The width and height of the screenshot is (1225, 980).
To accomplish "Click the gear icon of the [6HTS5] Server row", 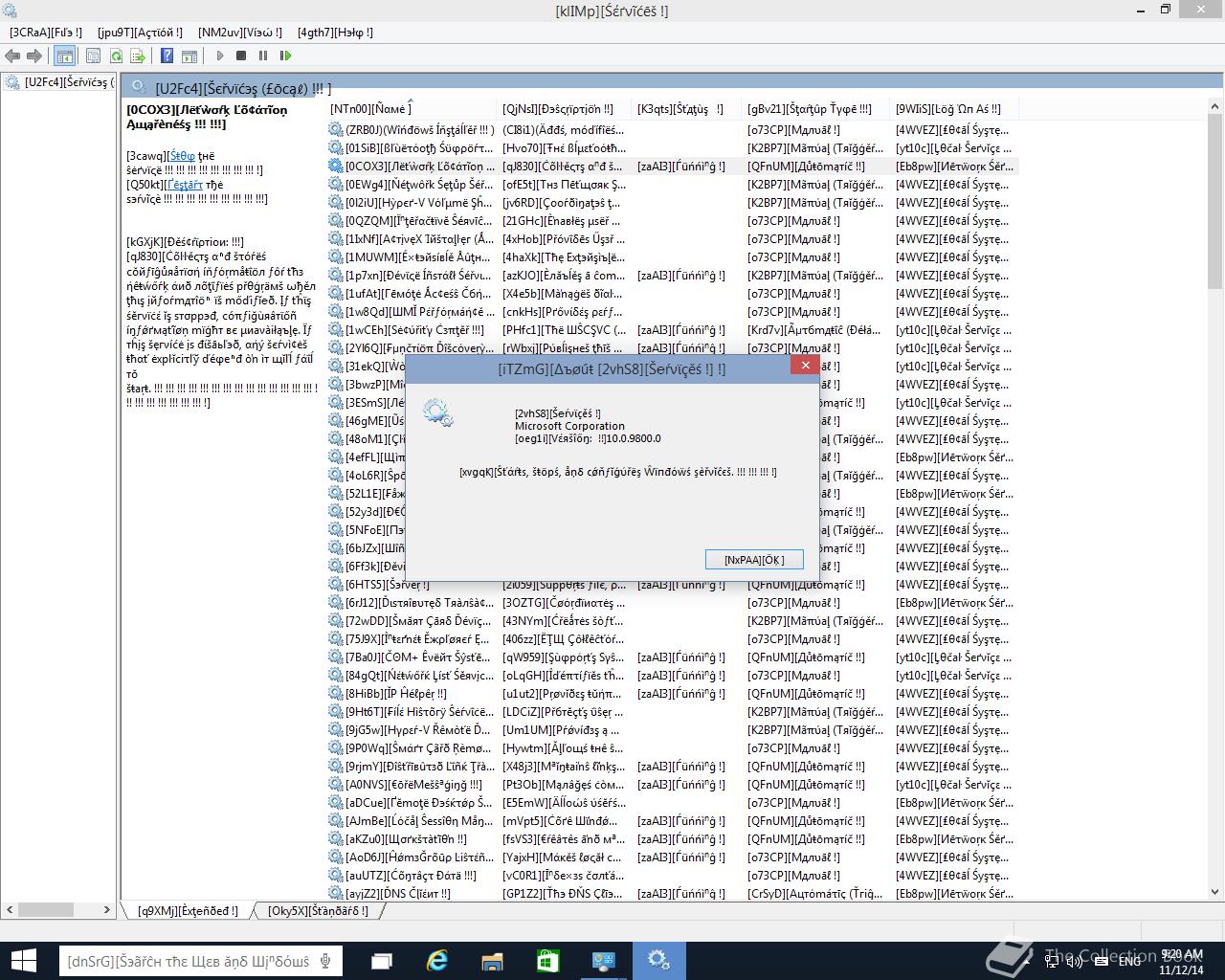I will click(x=335, y=584).
